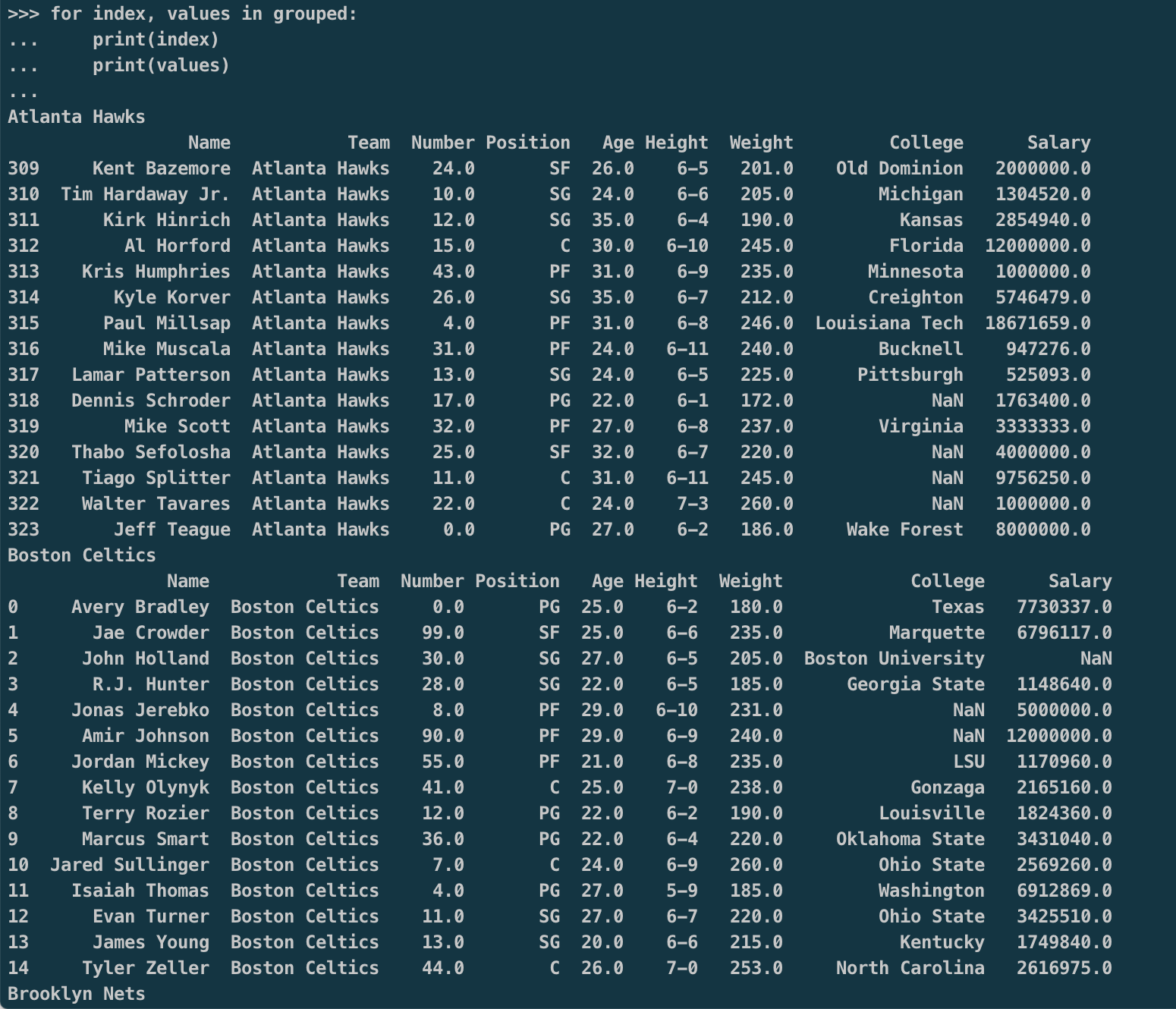
Task: Click the college 'Boston University'
Action: 895,659
